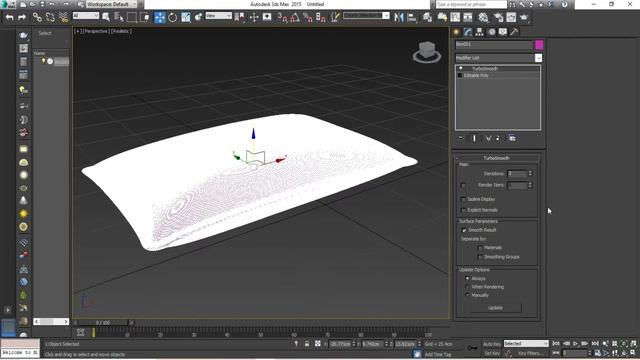Toggle the Angle Snap button
The image size is (640, 360).
coord(295,17)
